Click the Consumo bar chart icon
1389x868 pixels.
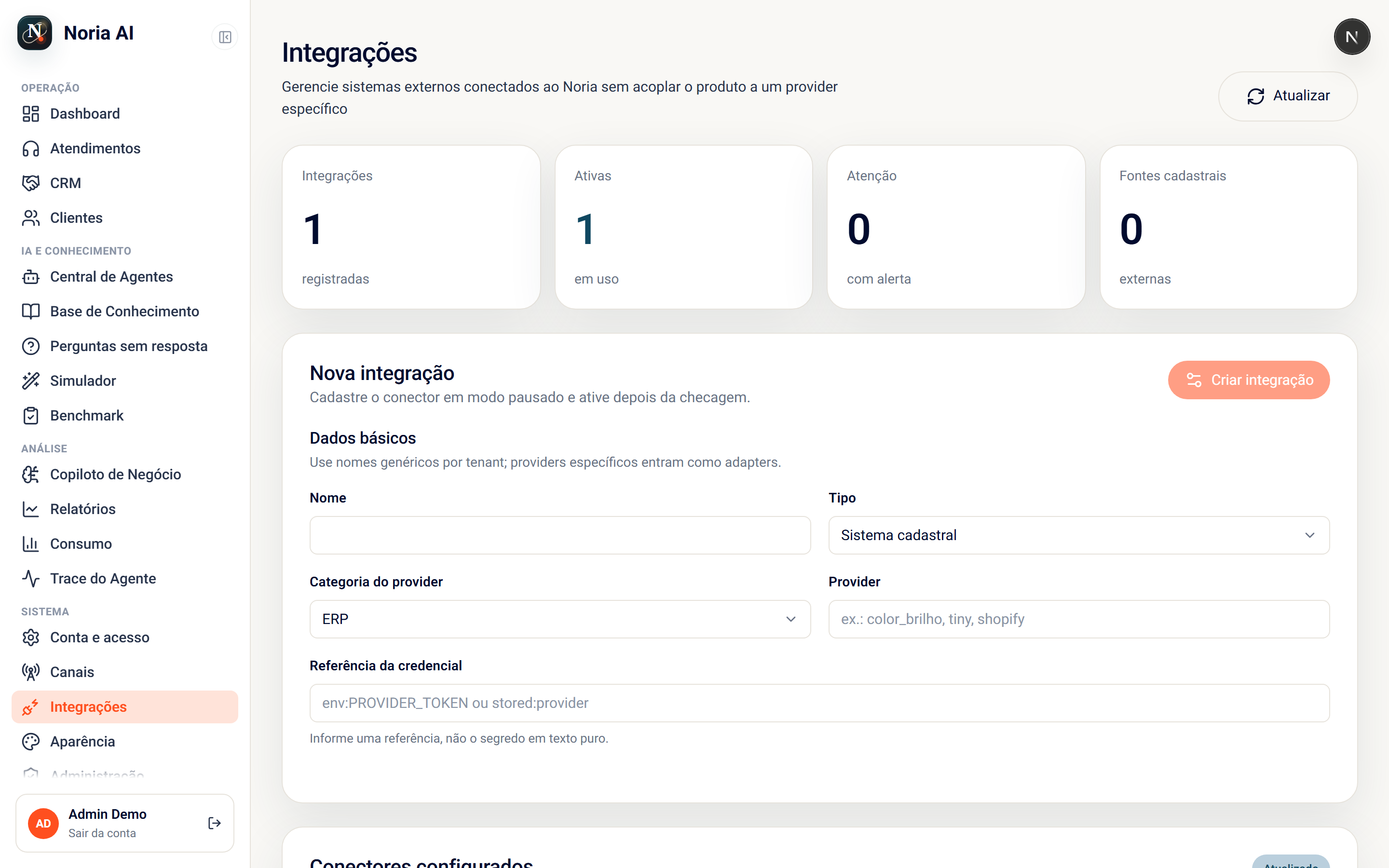coord(31,544)
